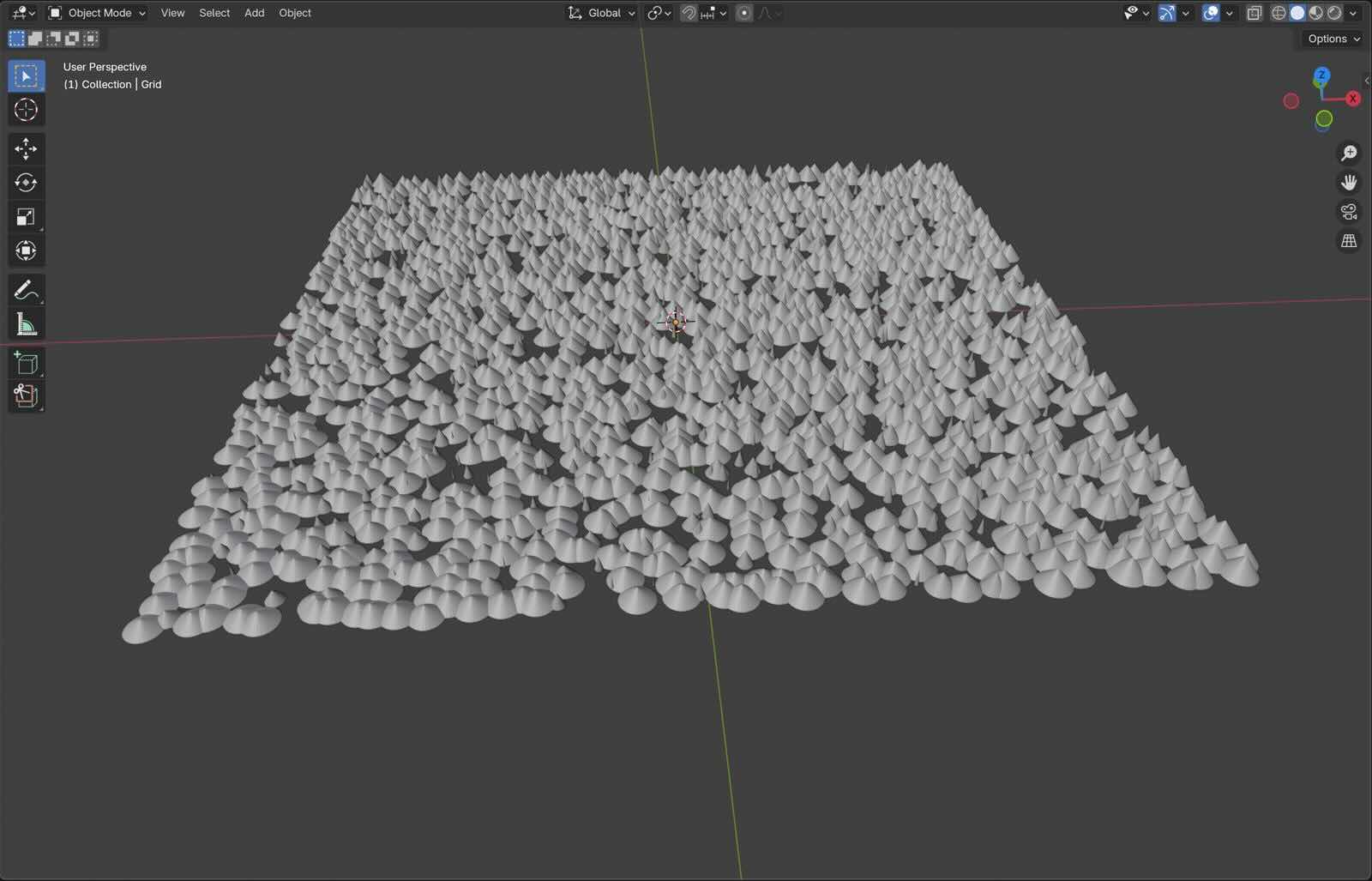Toggle X-ray mode in the header

coord(1254,13)
